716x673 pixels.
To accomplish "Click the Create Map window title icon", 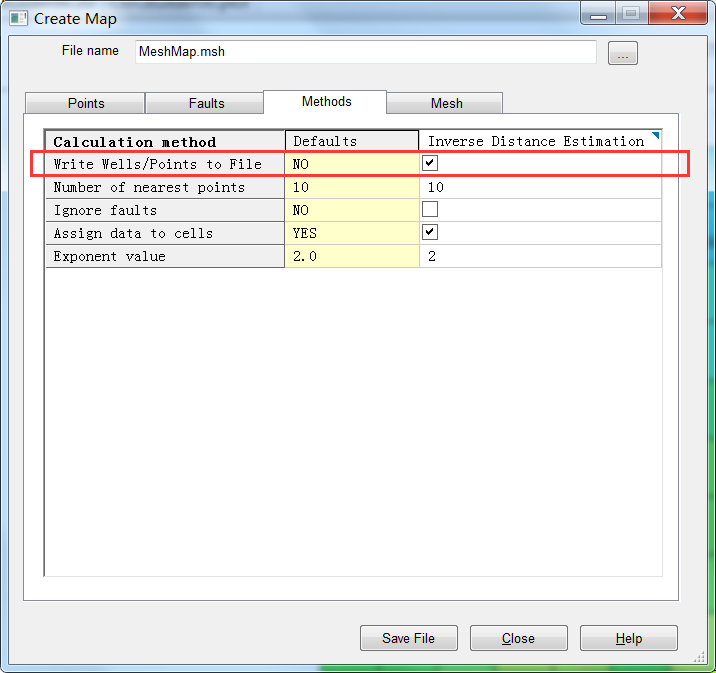I will click(19, 18).
